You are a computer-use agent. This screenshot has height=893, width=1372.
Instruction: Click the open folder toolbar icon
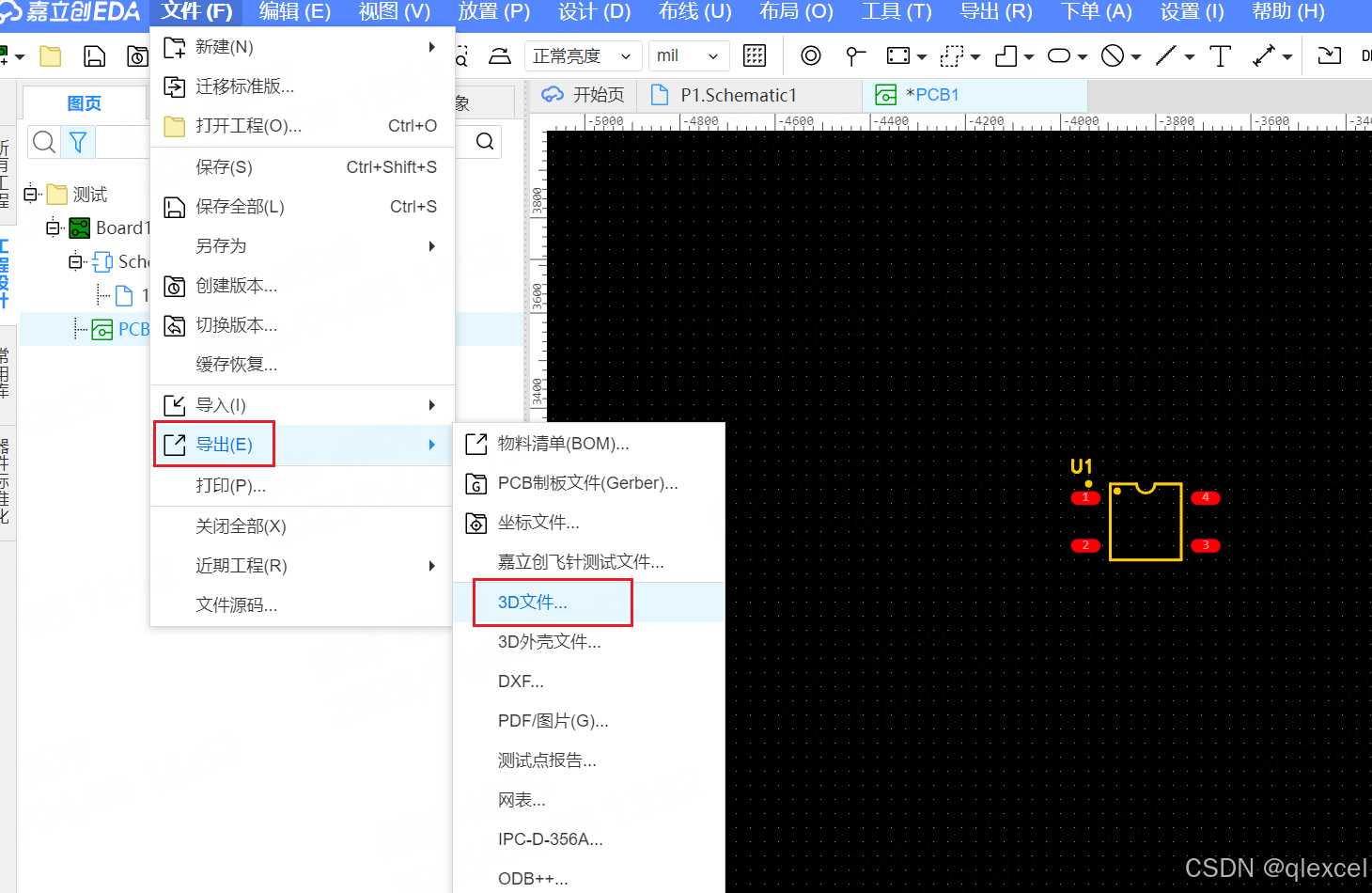[x=51, y=56]
